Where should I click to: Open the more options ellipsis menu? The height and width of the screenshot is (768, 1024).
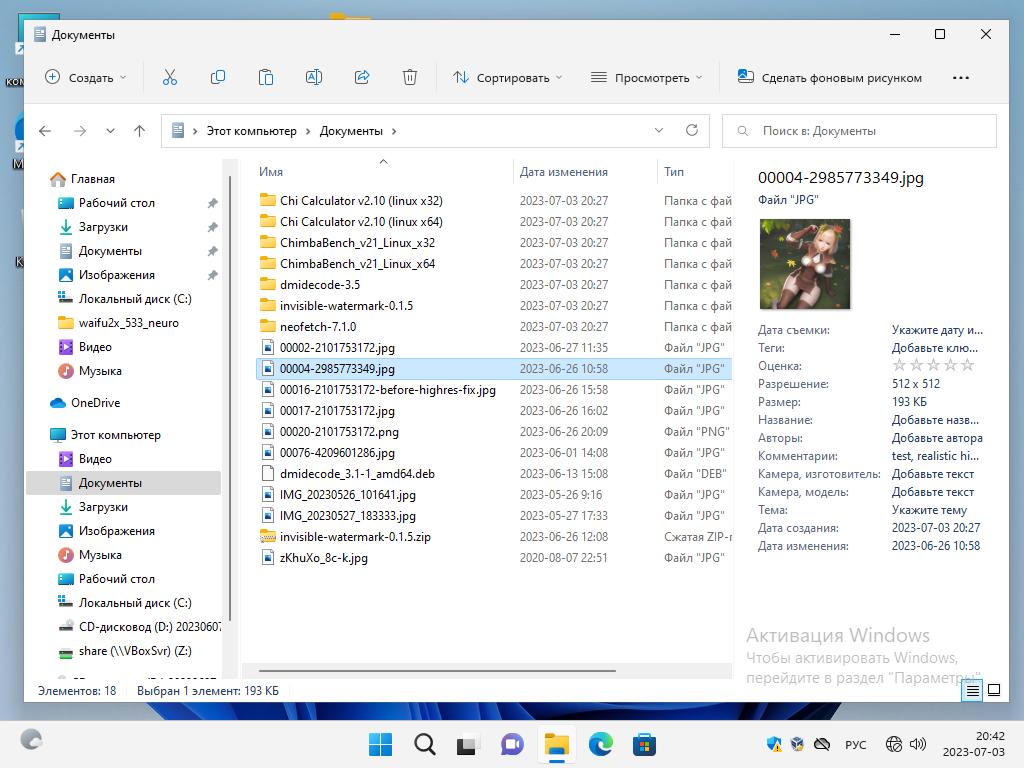(x=961, y=77)
